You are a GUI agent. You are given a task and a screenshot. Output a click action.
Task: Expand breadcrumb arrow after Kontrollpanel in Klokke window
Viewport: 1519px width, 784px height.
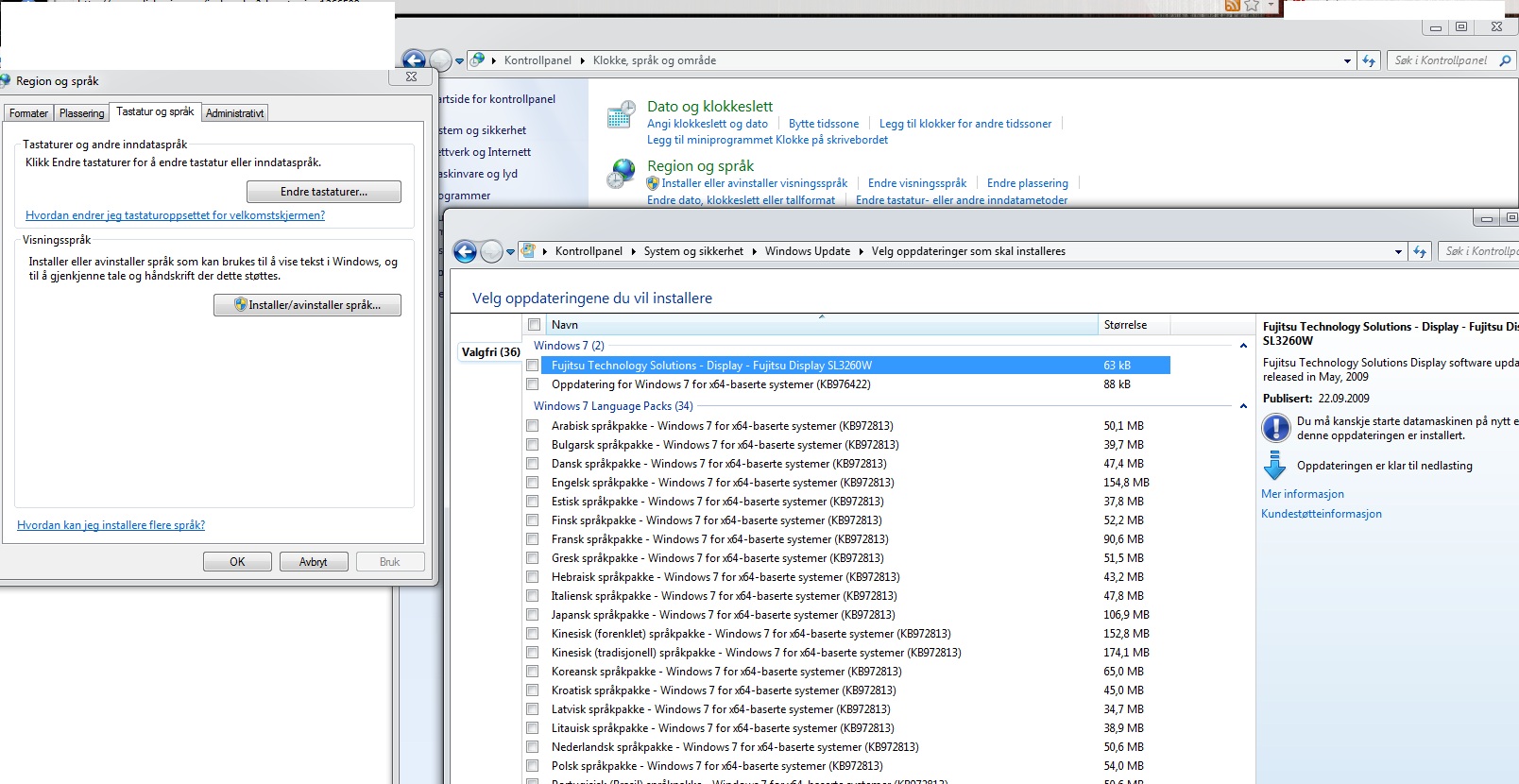(x=582, y=60)
